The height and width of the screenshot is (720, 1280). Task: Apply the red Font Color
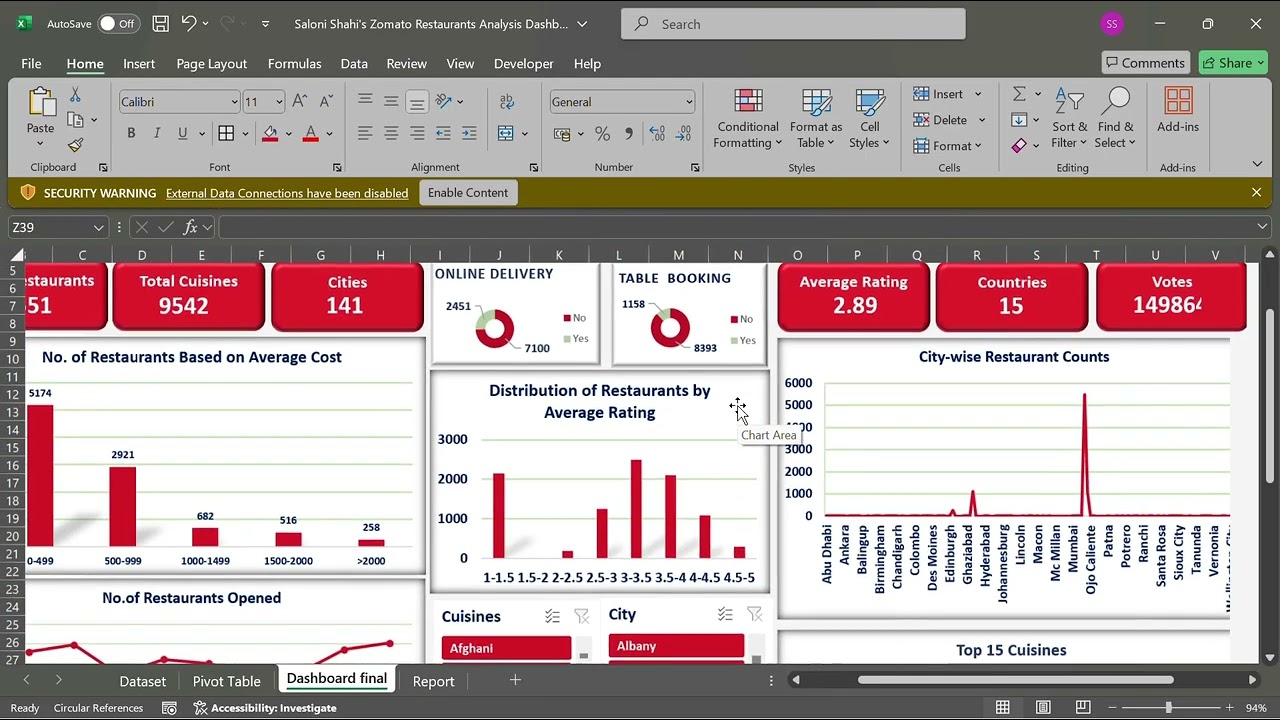(x=310, y=133)
